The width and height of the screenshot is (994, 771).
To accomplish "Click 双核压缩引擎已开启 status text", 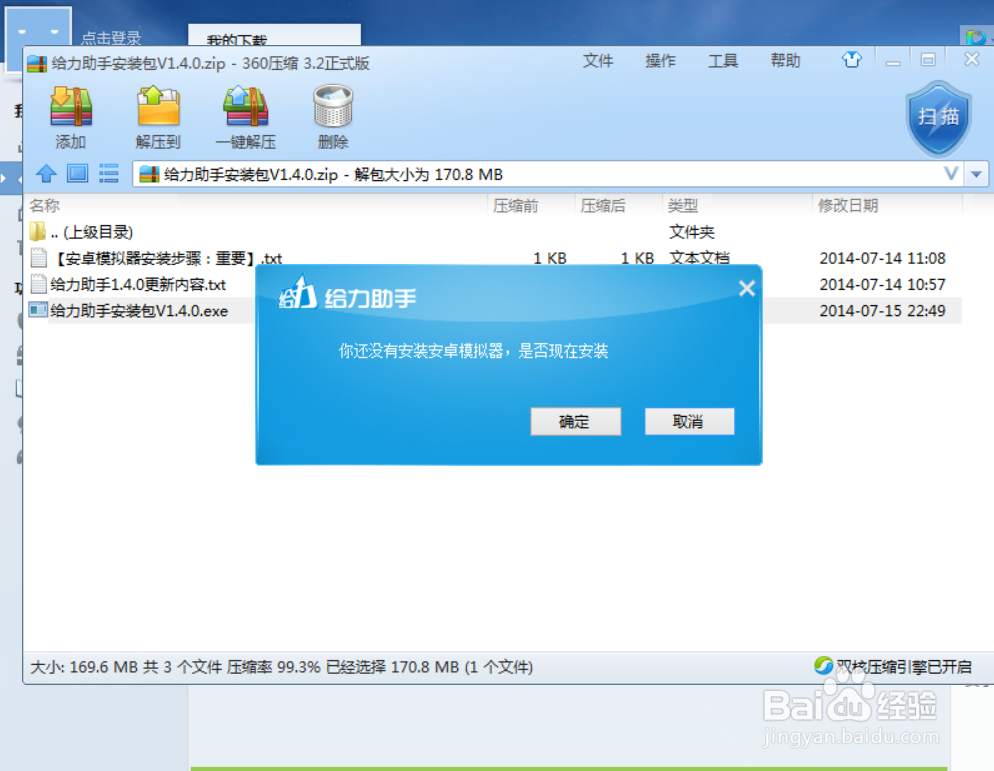I will click(903, 666).
